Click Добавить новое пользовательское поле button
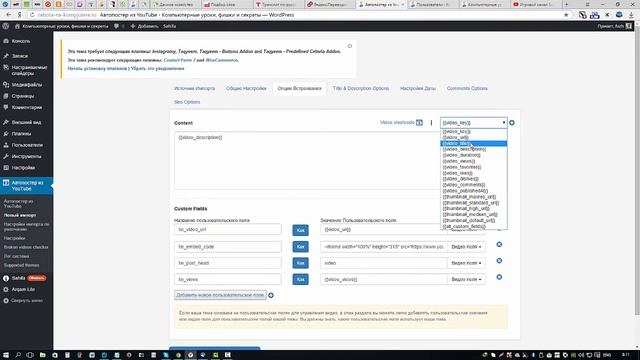 point(220,295)
